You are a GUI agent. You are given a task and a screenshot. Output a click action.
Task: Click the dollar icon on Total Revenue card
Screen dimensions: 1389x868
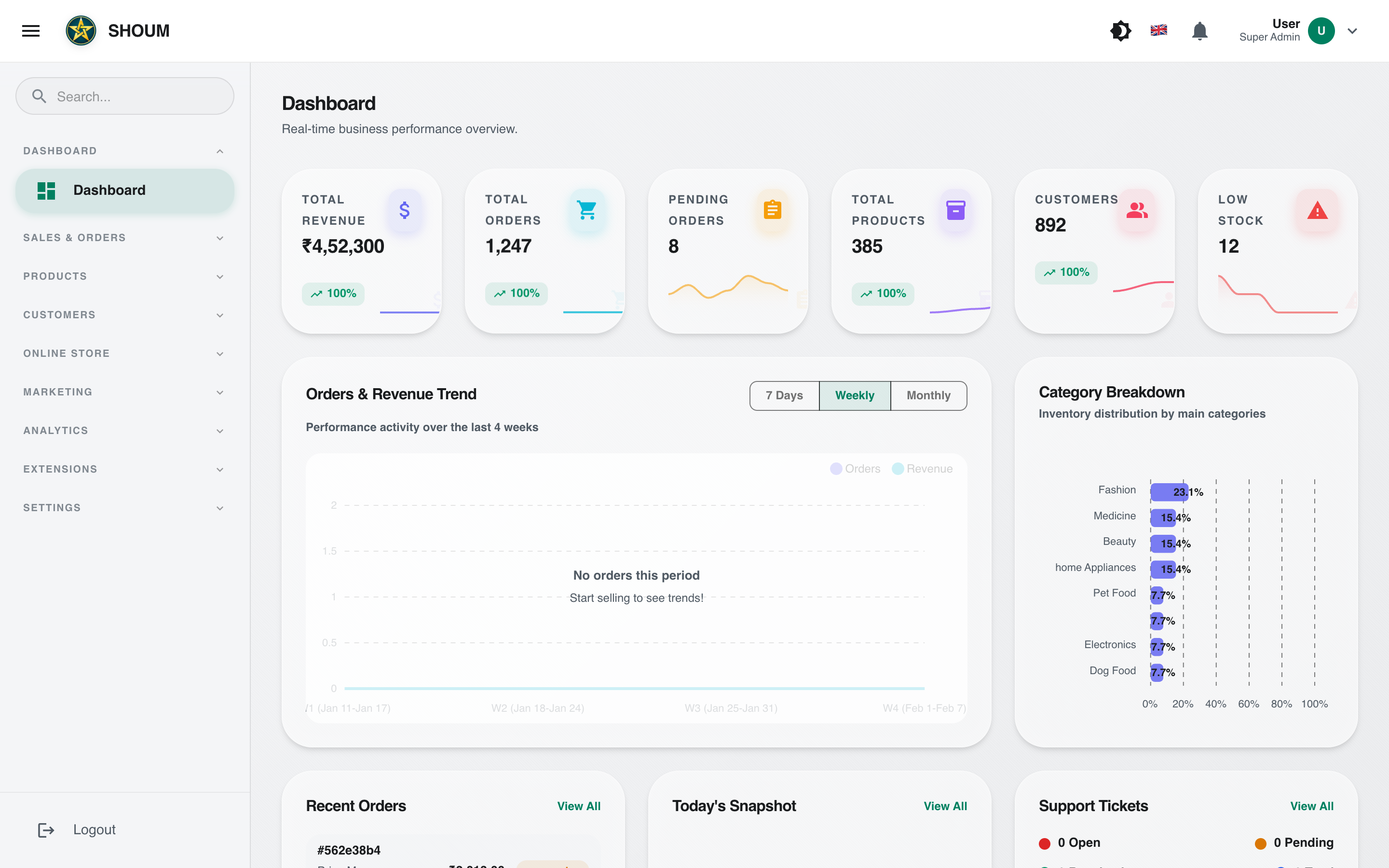pyautogui.click(x=405, y=211)
